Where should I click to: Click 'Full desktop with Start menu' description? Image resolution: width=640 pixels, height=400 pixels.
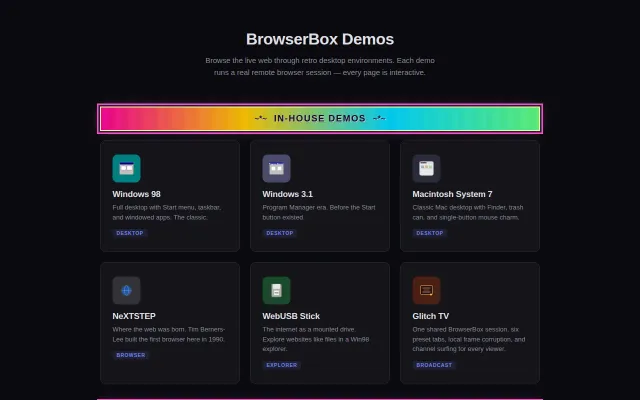pos(167,212)
